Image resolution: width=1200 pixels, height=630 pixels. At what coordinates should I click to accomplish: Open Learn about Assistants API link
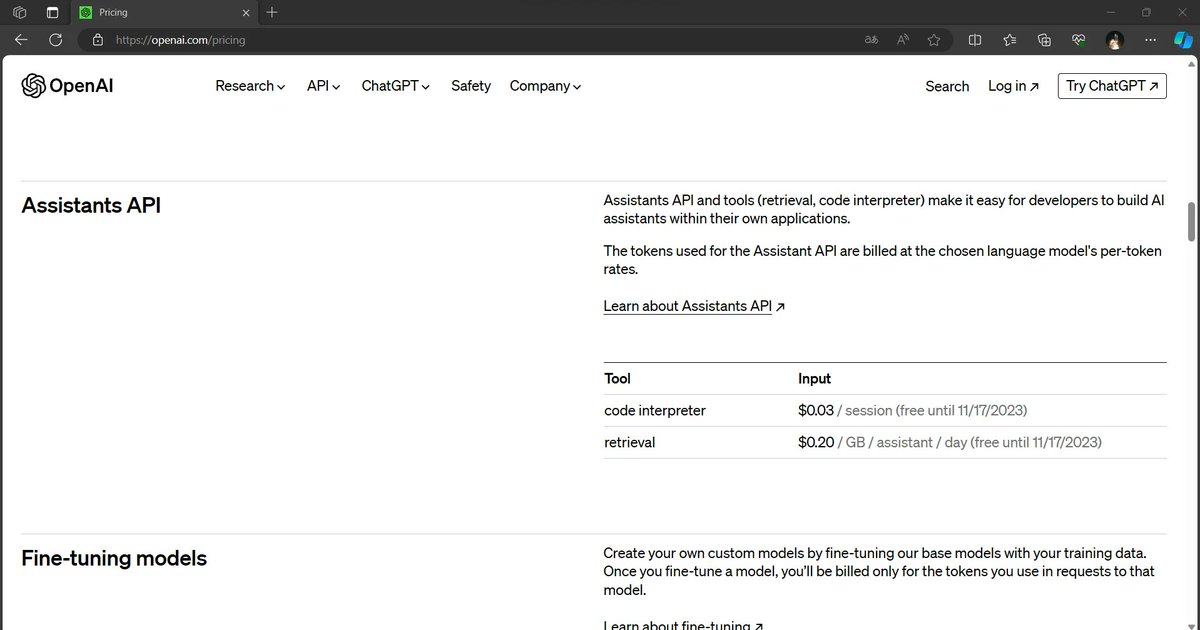click(x=687, y=306)
